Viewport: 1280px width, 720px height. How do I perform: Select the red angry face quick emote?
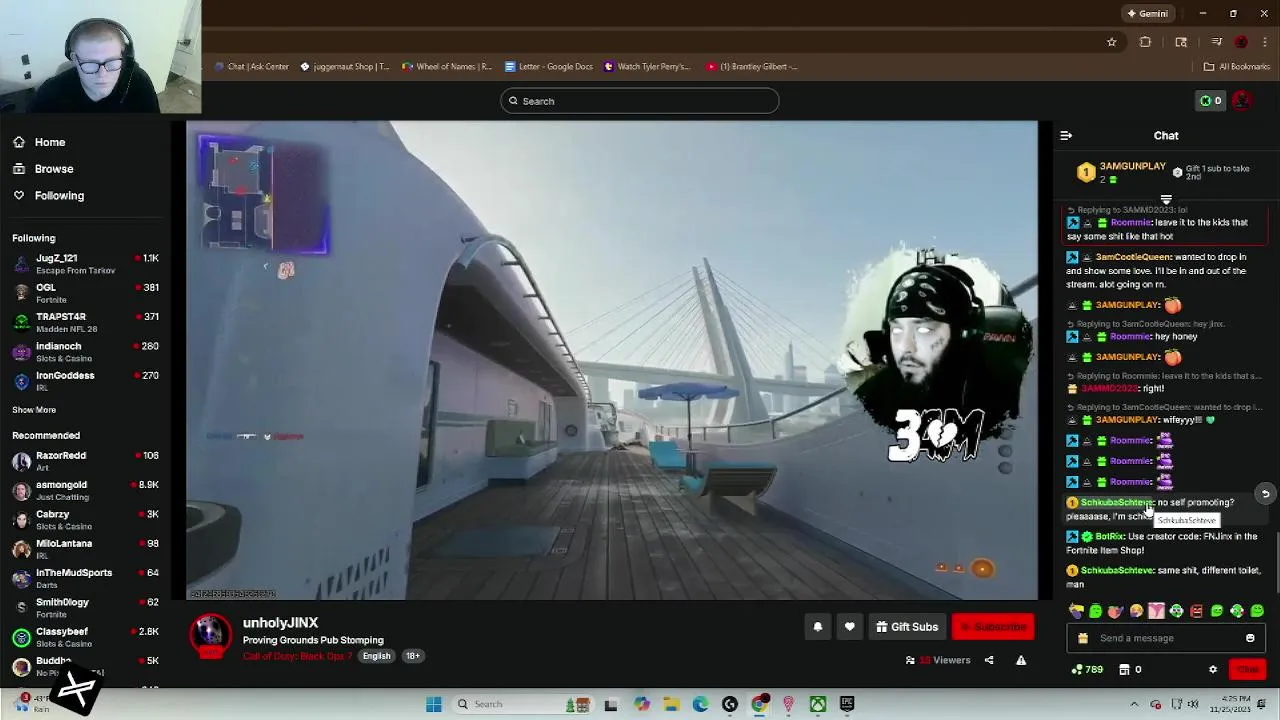(1196, 611)
